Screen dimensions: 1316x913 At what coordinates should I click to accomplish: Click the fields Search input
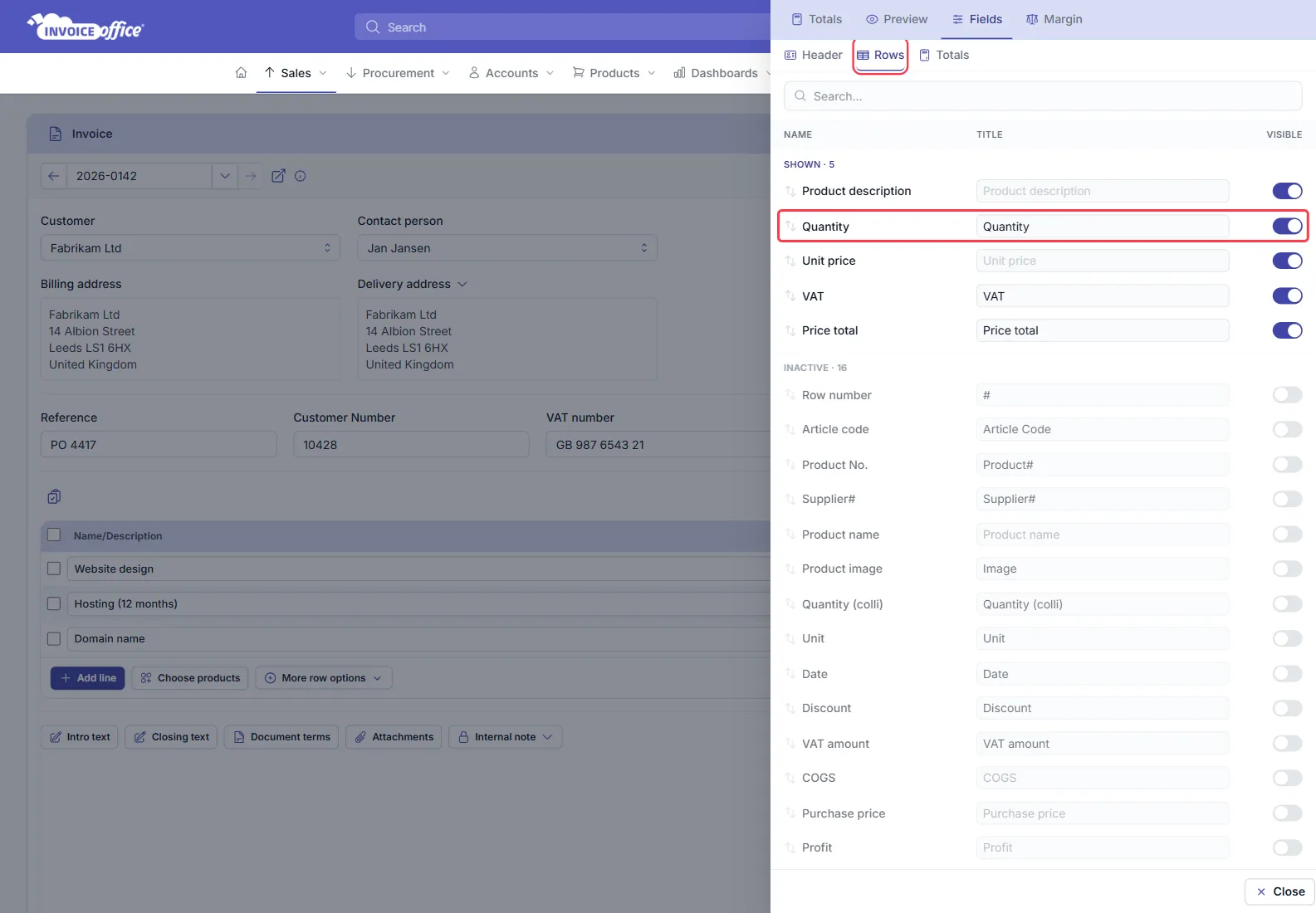click(1043, 96)
